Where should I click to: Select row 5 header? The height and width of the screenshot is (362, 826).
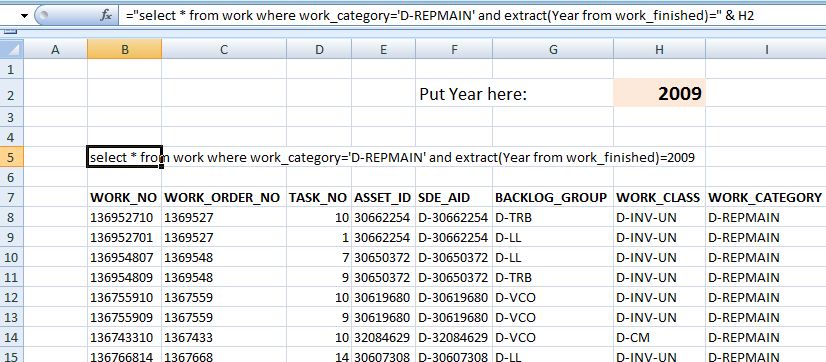[x=13, y=157]
